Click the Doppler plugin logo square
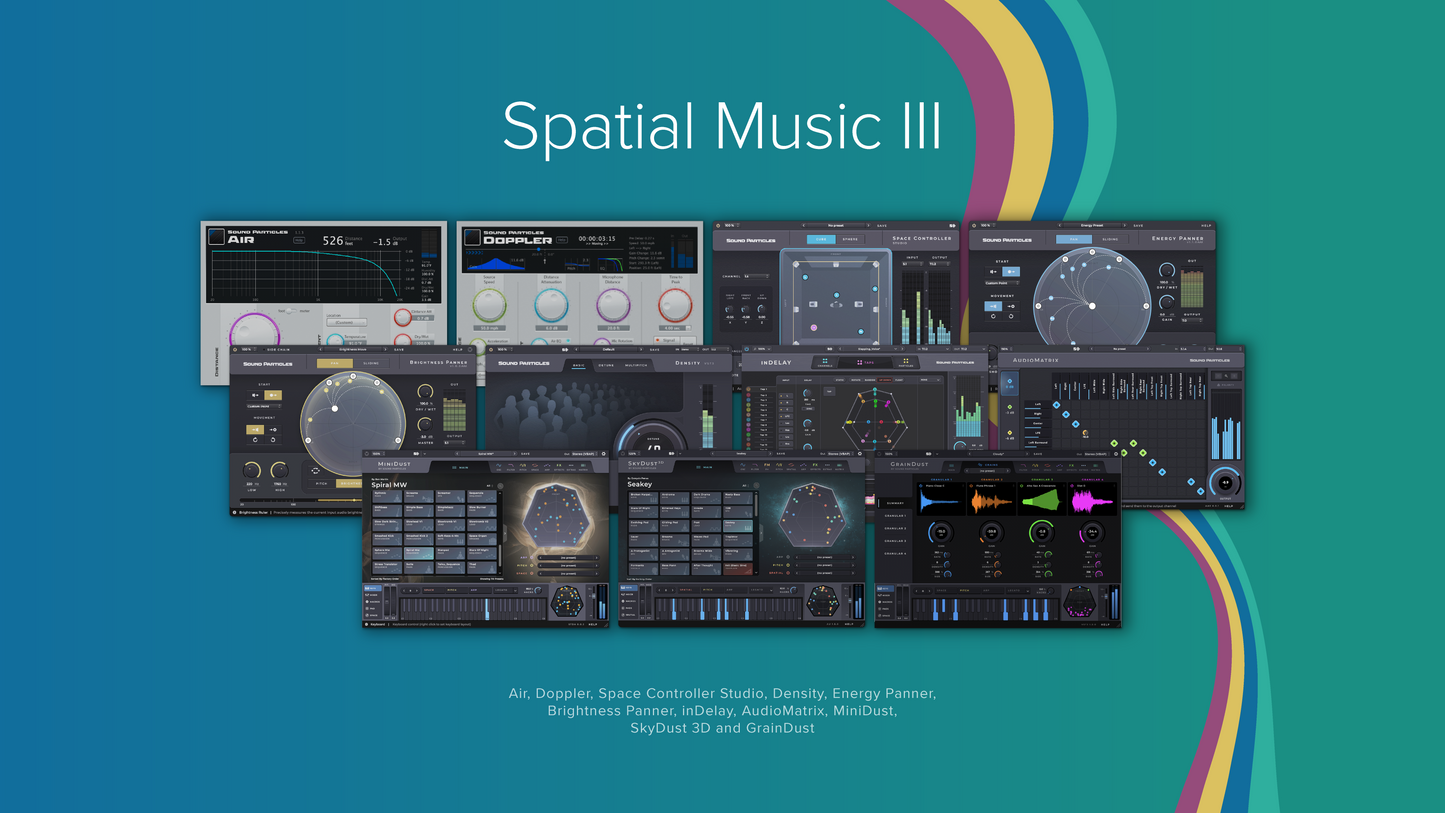The height and width of the screenshot is (813, 1445). point(472,237)
